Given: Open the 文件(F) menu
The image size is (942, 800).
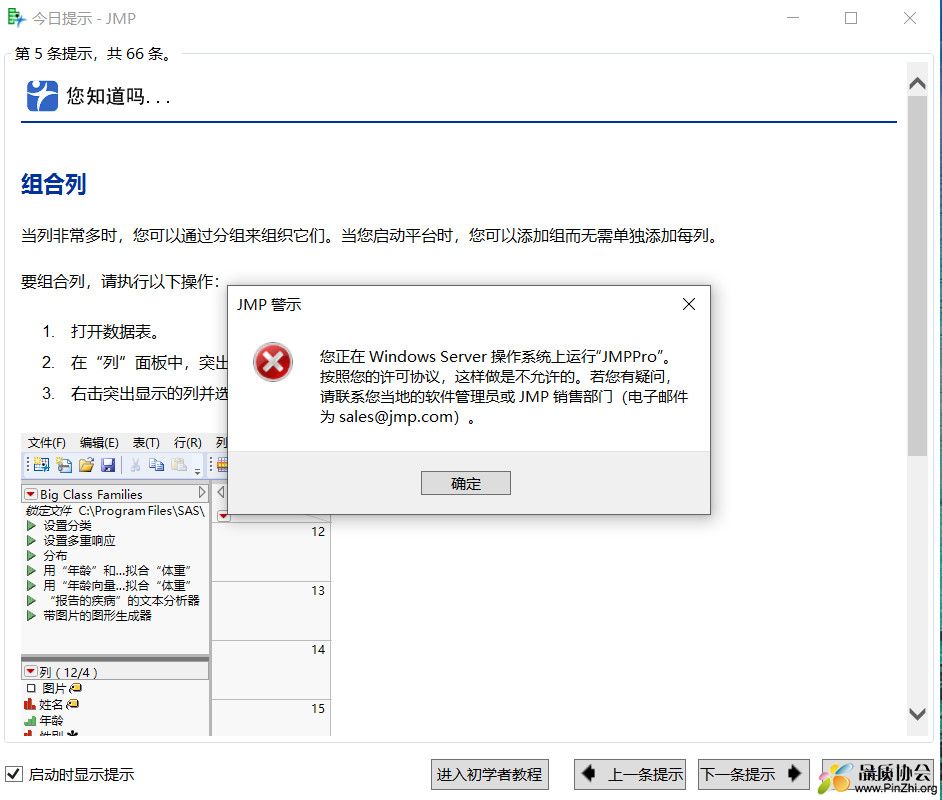Looking at the screenshot, I should 46,443.
